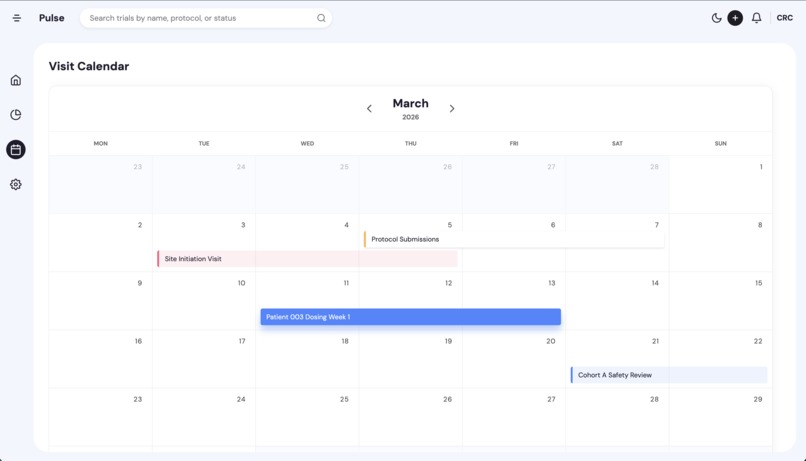
Task: Open the CRC user menu
Action: click(784, 18)
